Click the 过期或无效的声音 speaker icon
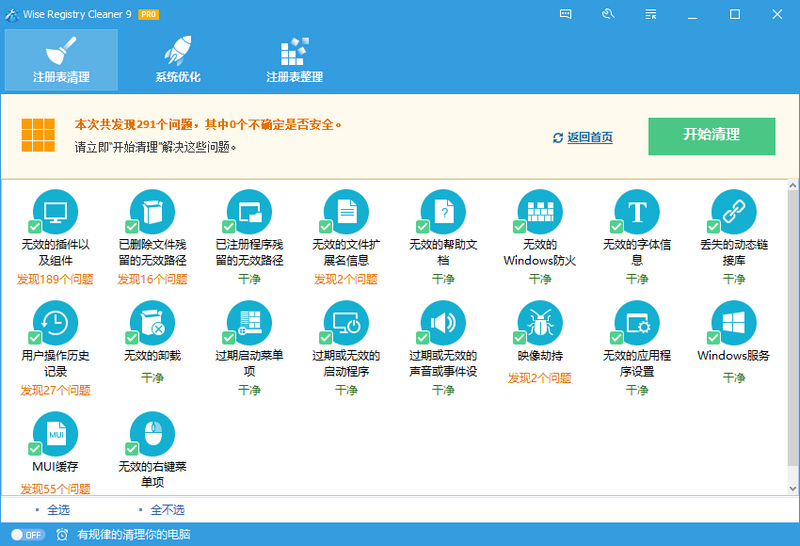800x546 pixels. pos(443,322)
